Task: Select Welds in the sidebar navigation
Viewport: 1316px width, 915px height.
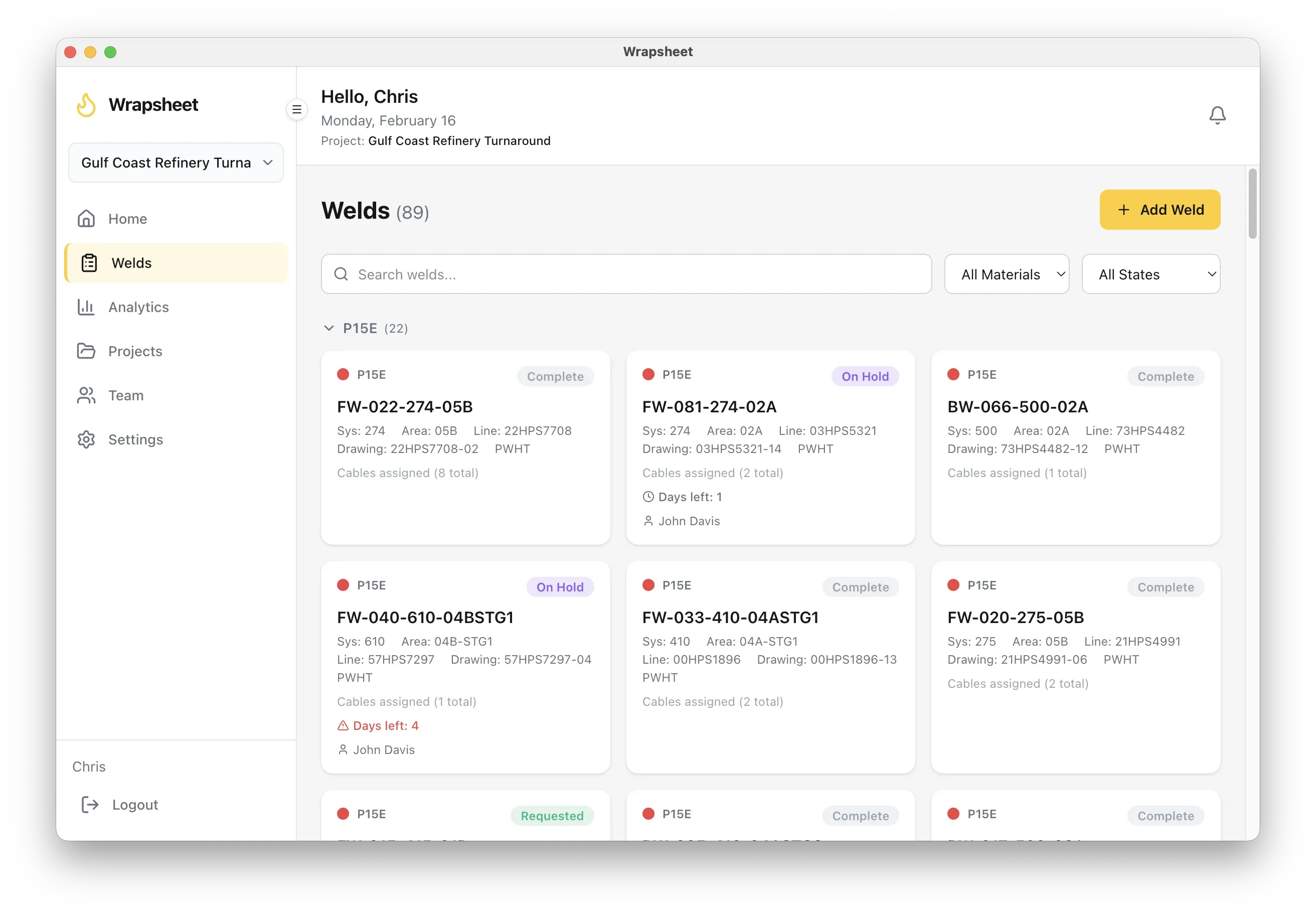Action: (132, 262)
